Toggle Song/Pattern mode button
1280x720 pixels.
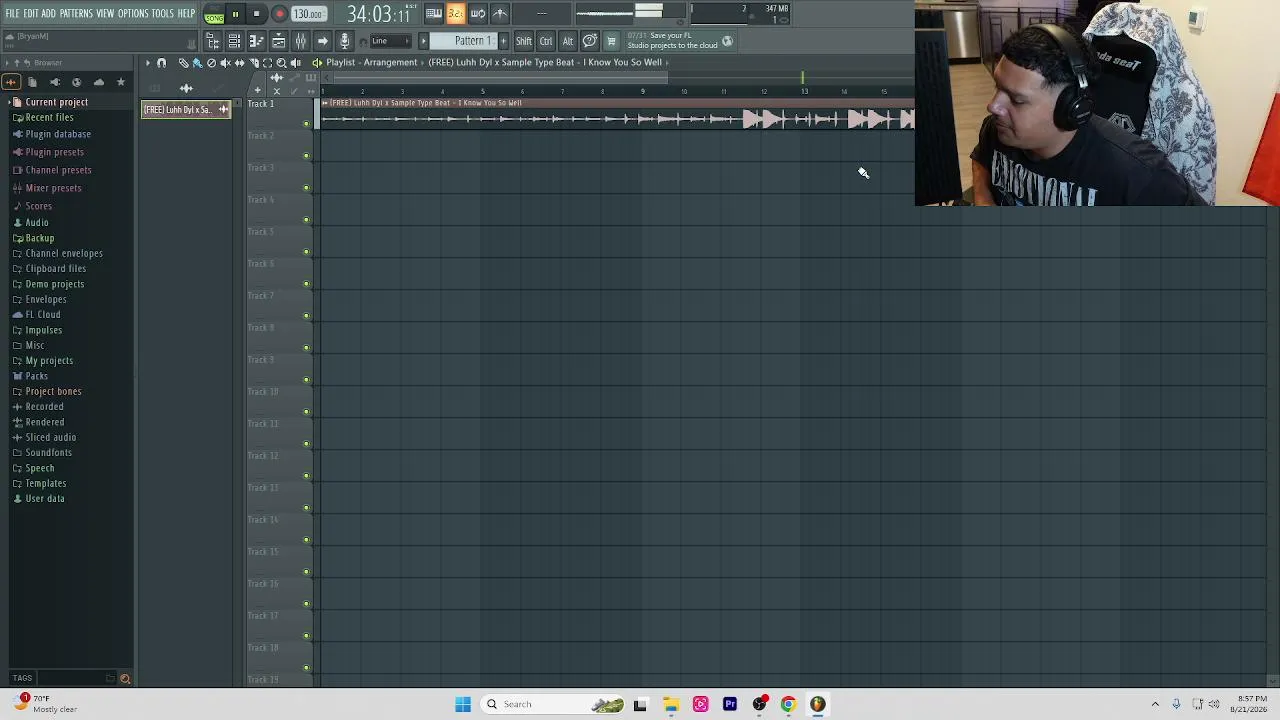(214, 14)
